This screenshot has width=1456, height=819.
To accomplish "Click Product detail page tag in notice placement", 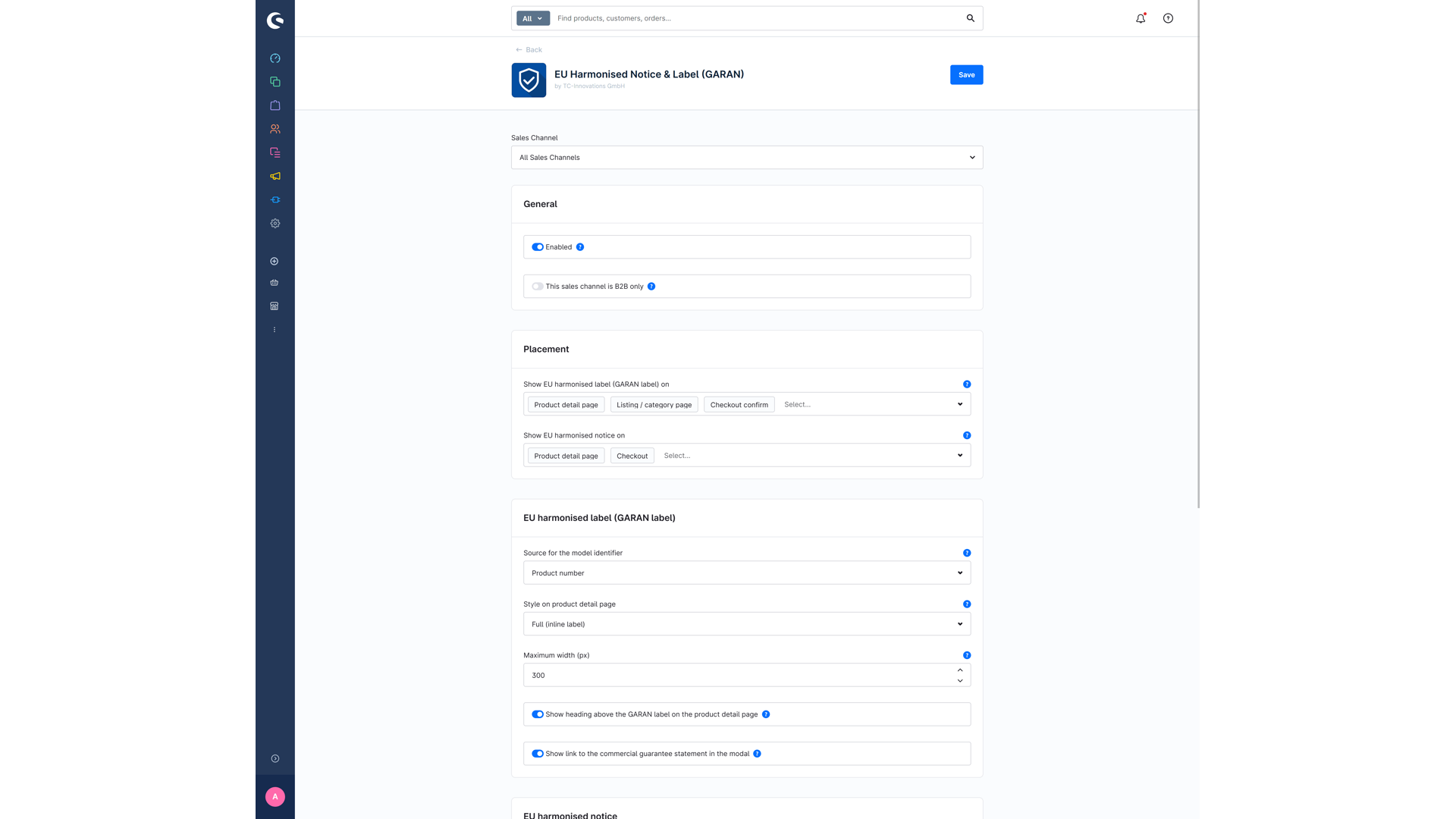I will [x=566, y=456].
